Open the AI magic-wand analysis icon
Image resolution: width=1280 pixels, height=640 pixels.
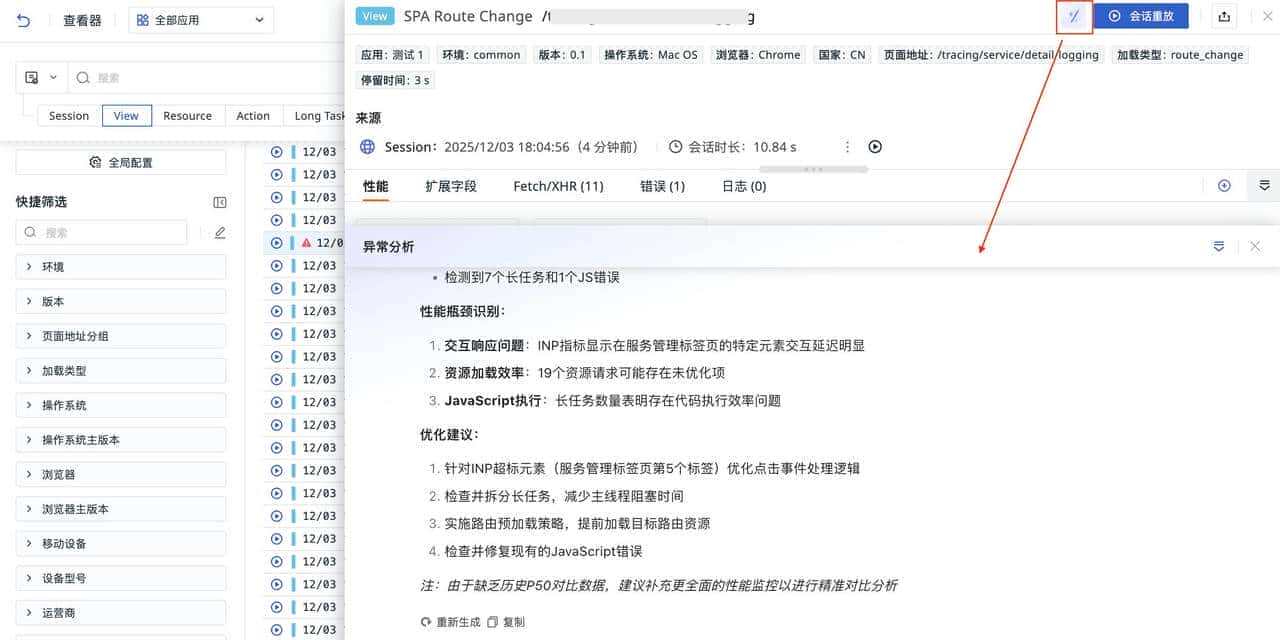pyautogui.click(x=1073, y=16)
